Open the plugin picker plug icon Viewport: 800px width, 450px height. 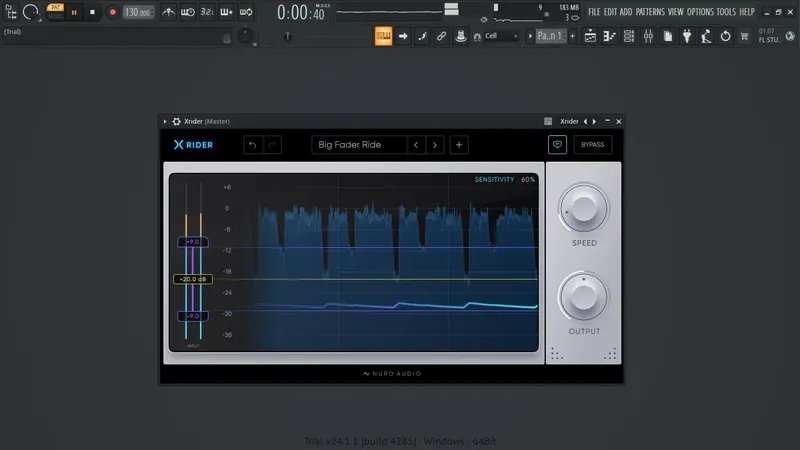click(687, 36)
